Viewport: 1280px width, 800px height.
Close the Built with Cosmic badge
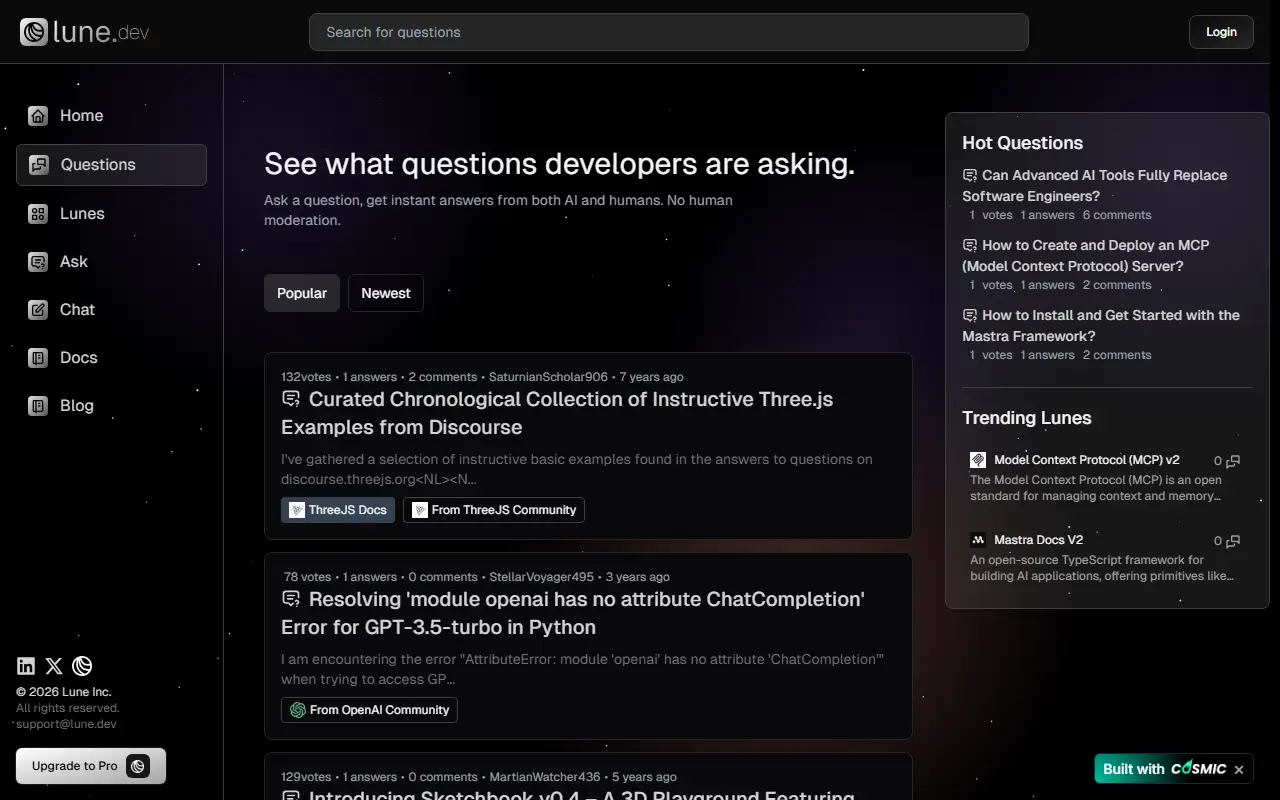click(1239, 769)
